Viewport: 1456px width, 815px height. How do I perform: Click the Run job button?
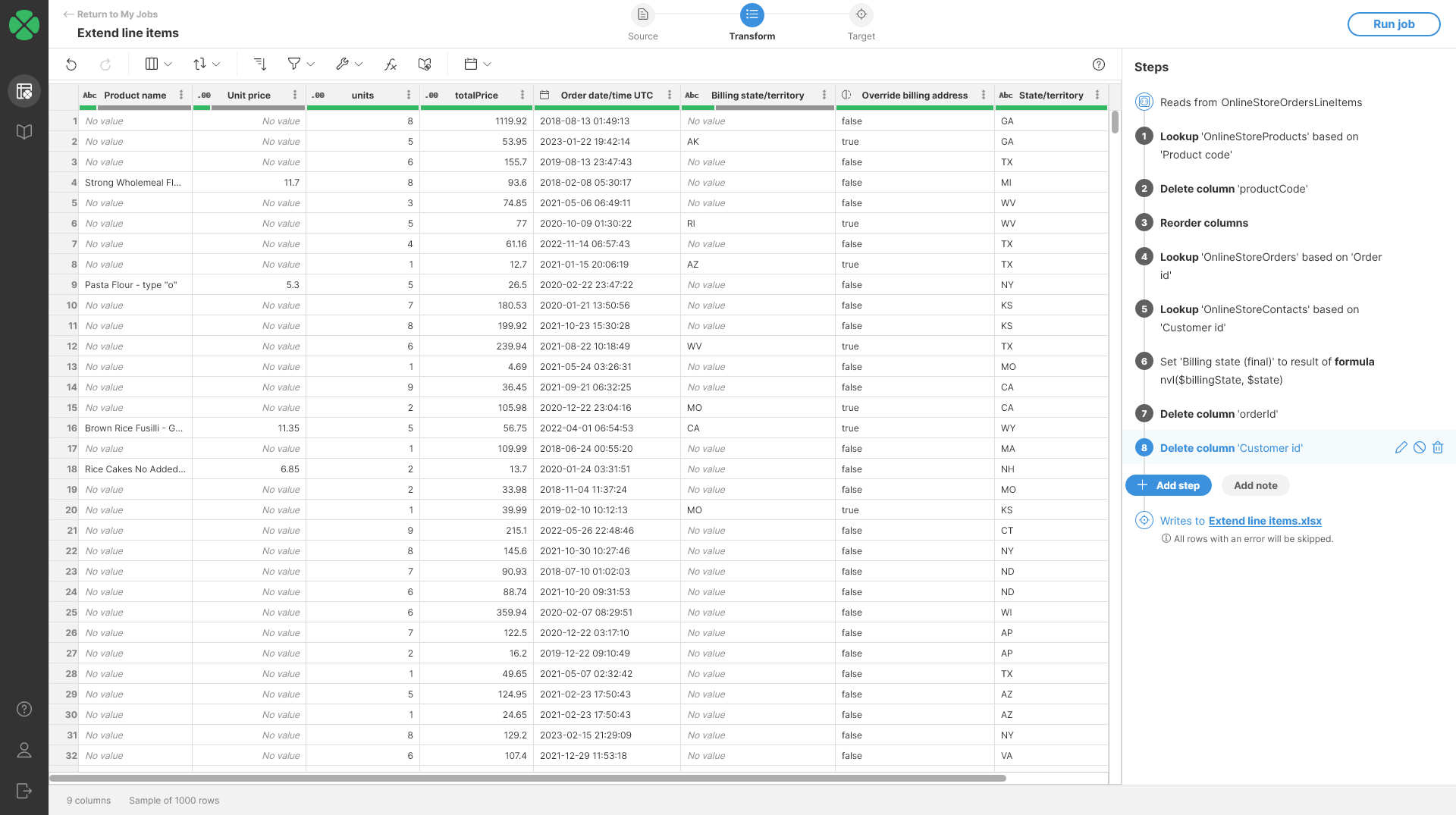coord(1394,24)
